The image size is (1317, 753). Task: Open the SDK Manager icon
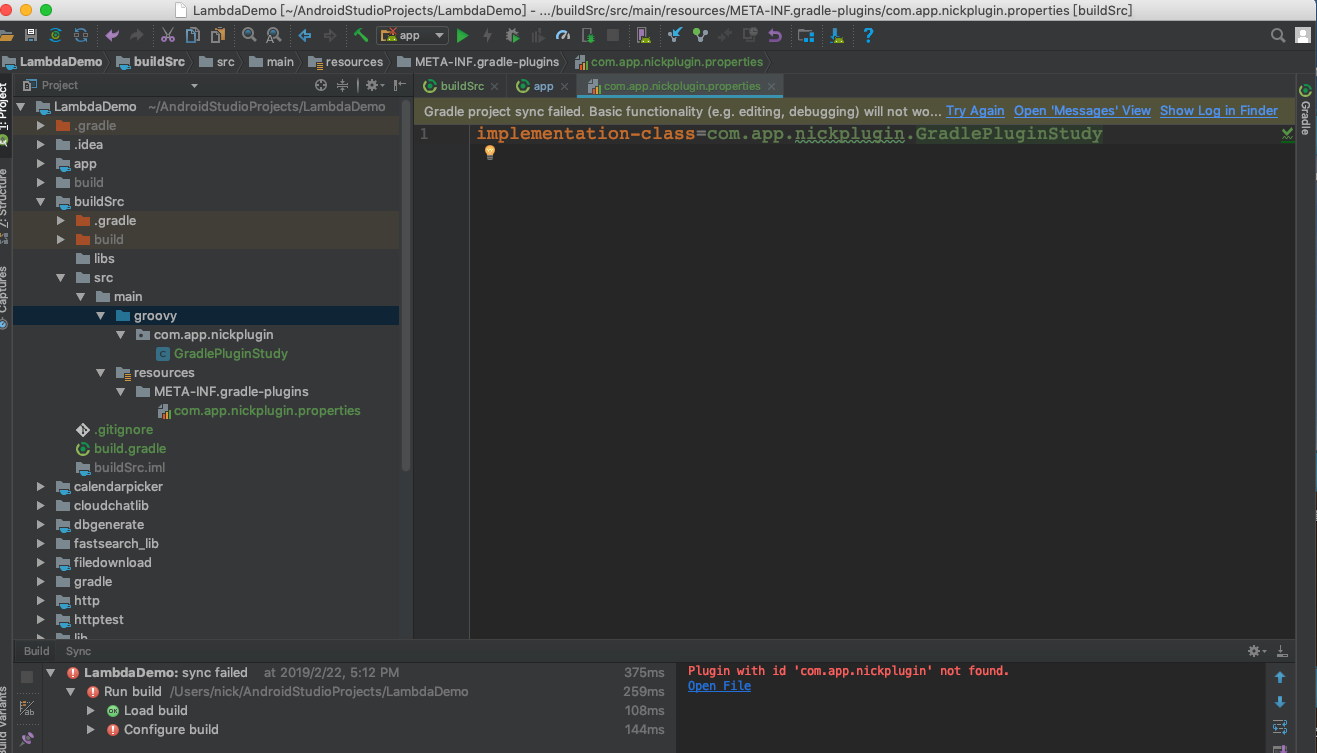[x=837, y=35]
